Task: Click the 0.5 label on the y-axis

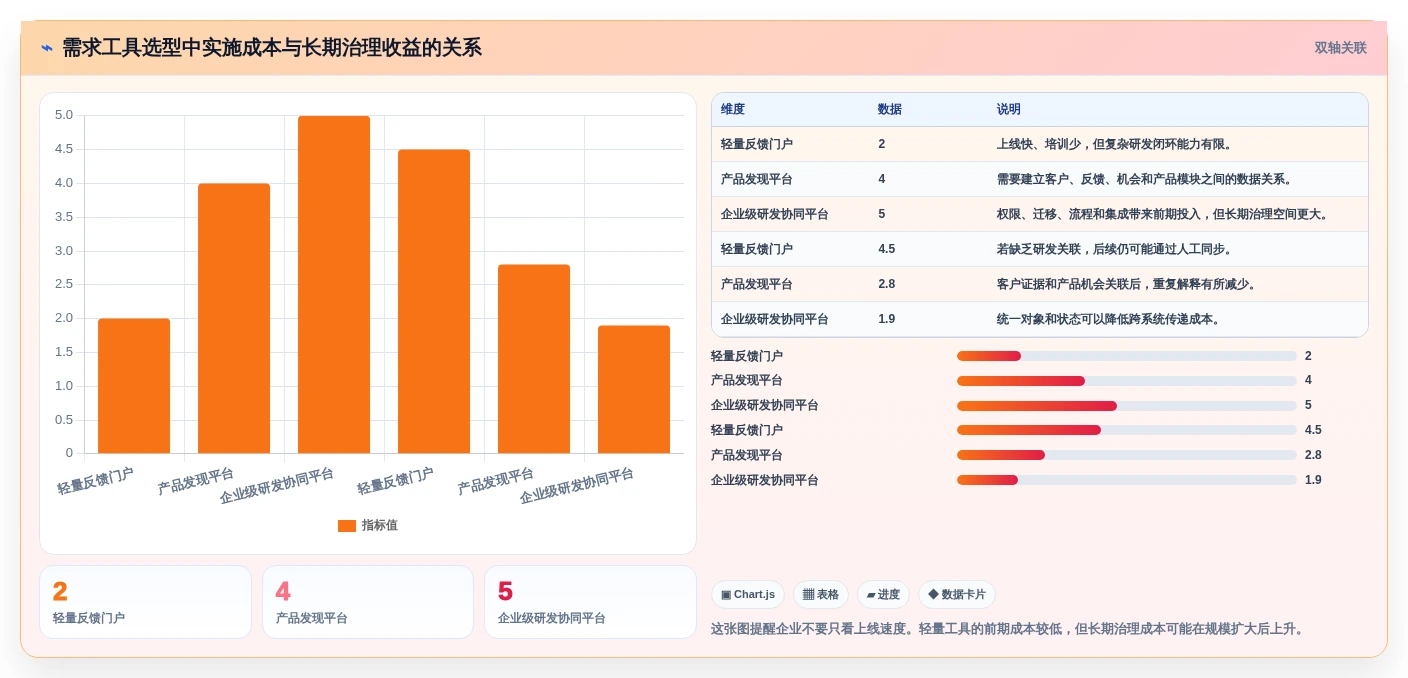Action: pos(64,420)
